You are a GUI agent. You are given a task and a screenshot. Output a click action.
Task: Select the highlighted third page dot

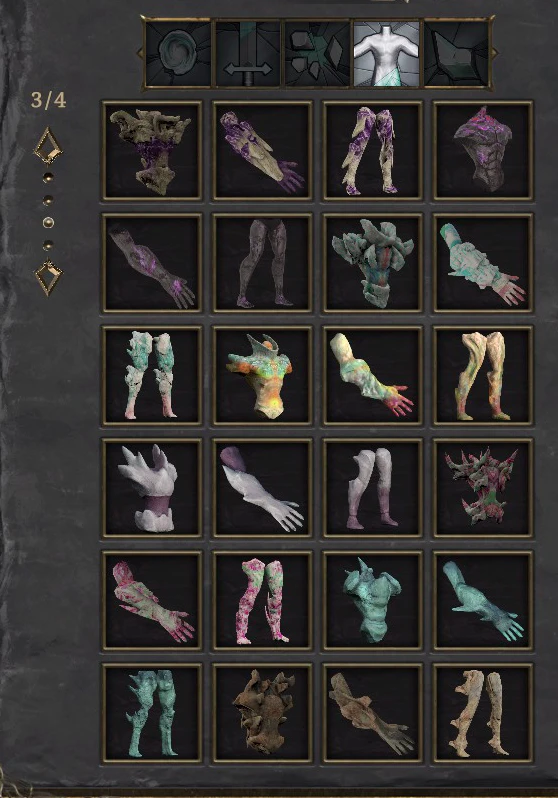pyautogui.click(x=48, y=222)
